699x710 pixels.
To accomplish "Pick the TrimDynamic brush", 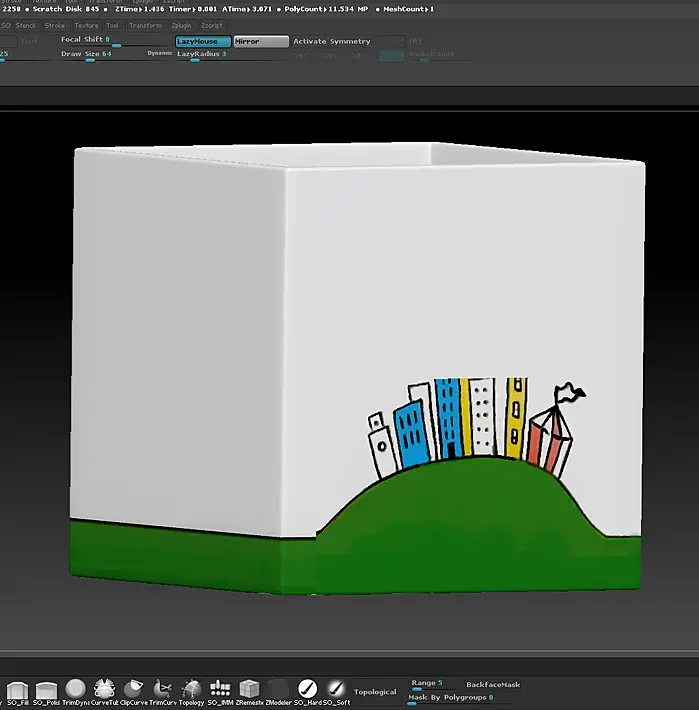I will pyautogui.click(x=75, y=689).
